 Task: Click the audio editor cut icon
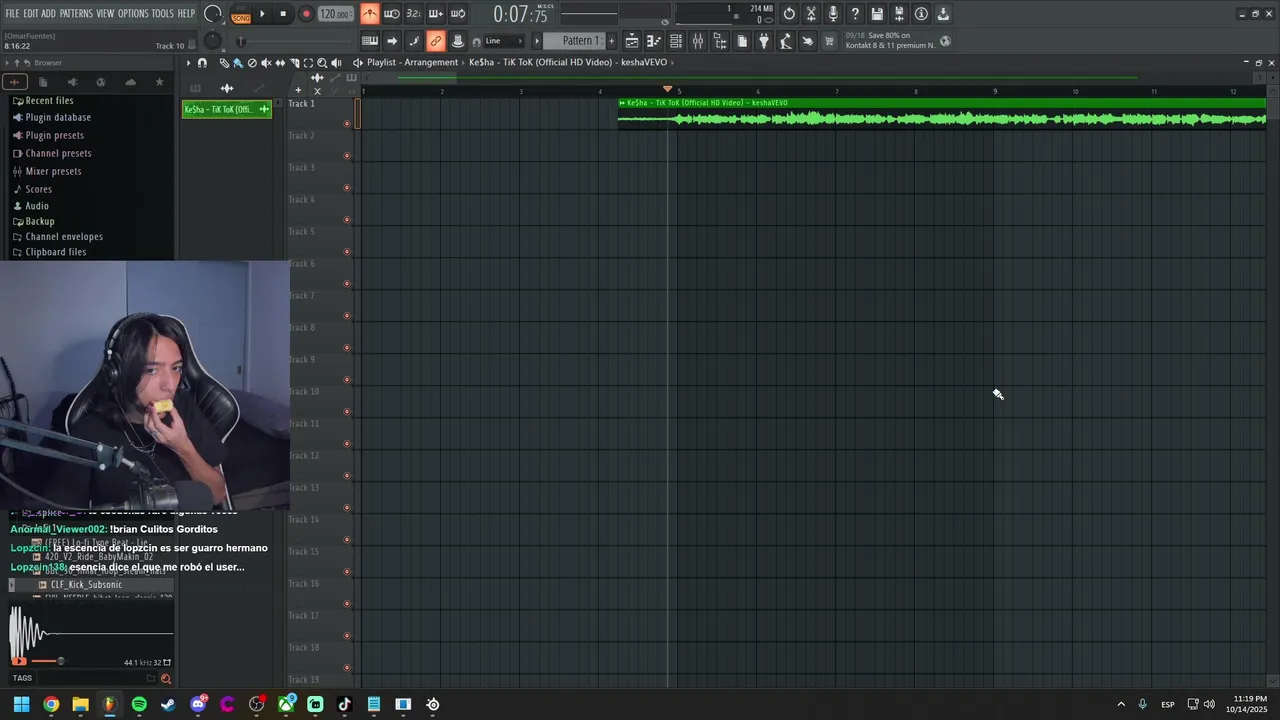(x=811, y=14)
